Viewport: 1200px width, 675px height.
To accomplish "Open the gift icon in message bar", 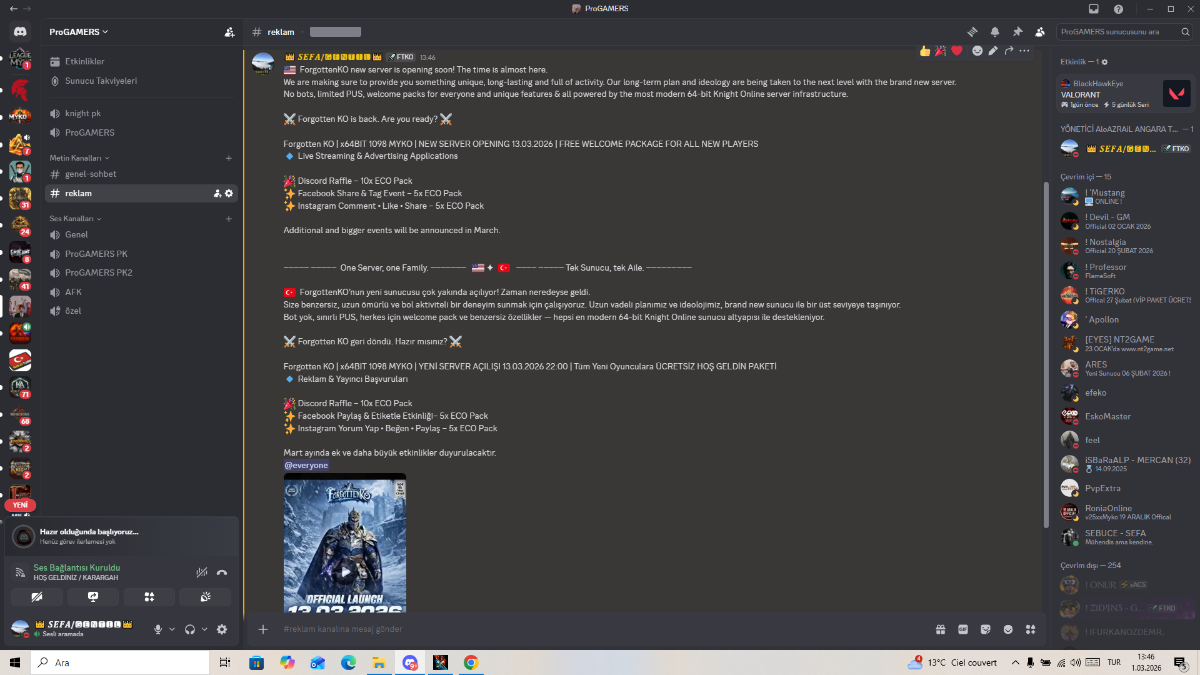I will coord(940,629).
